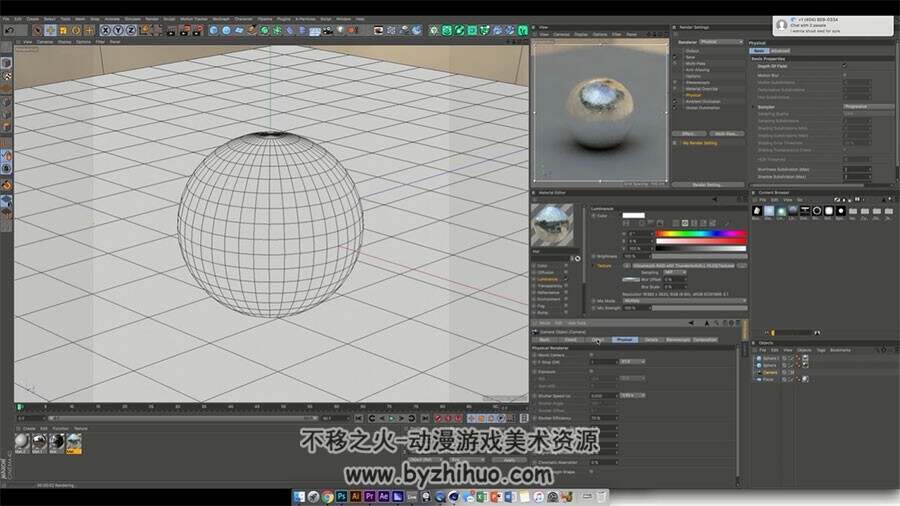The height and width of the screenshot is (506, 900).
Task: Select the Rotate tool
Action: pyautogui.click(x=76, y=30)
